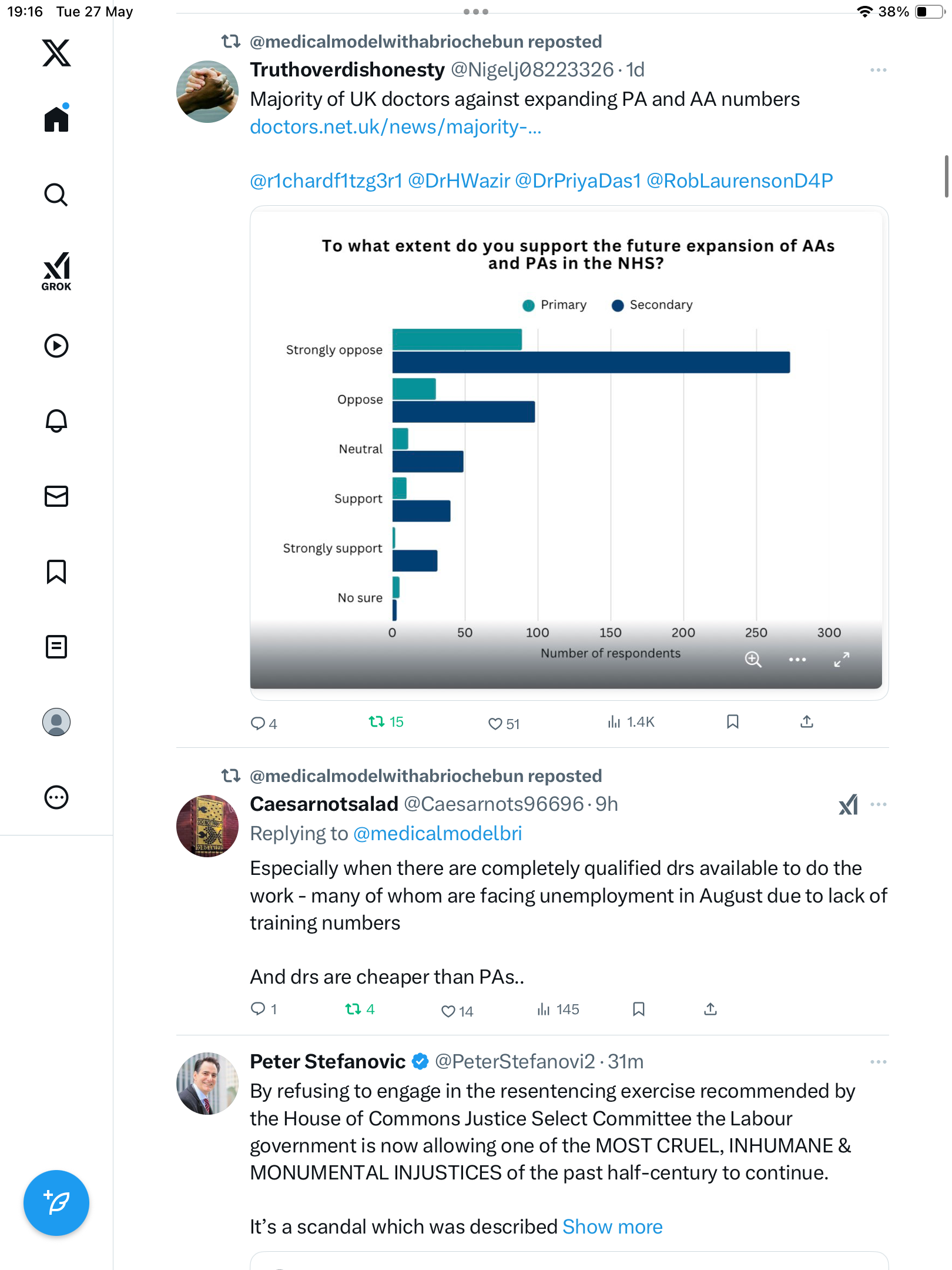Bookmark the Truthoverdishonesty post
This screenshot has width=952, height=1270.
point(732,722)
